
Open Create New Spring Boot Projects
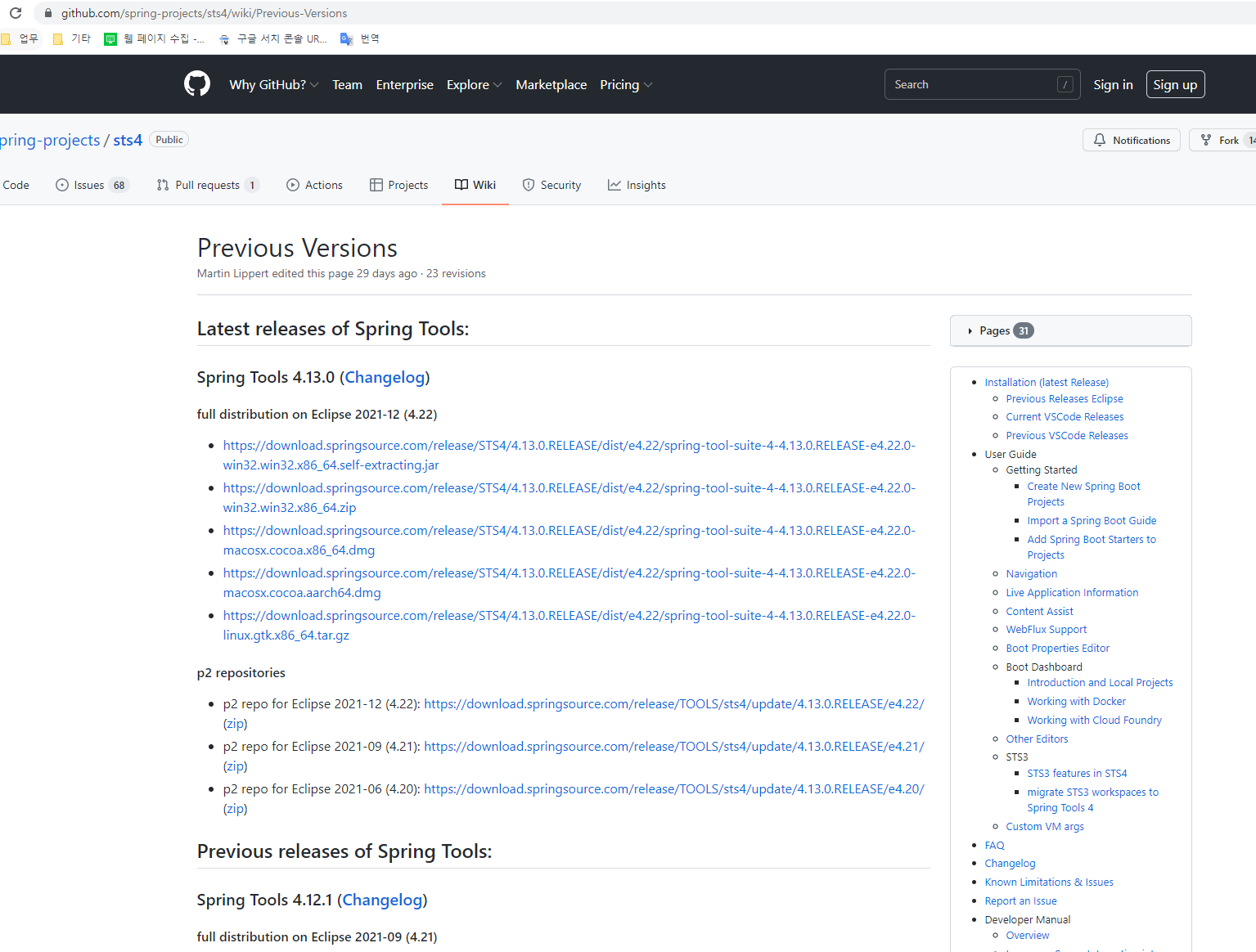tap(1083, 494)
